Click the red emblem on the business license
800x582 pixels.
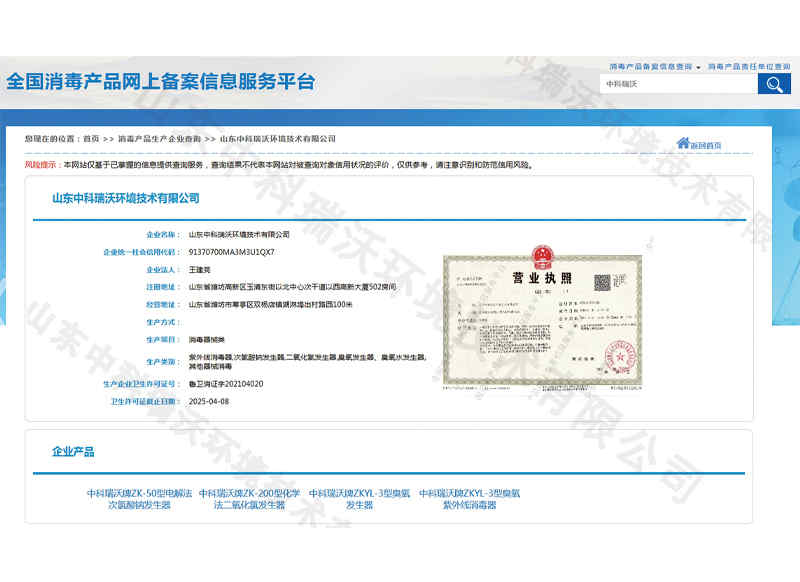(543, 254)
